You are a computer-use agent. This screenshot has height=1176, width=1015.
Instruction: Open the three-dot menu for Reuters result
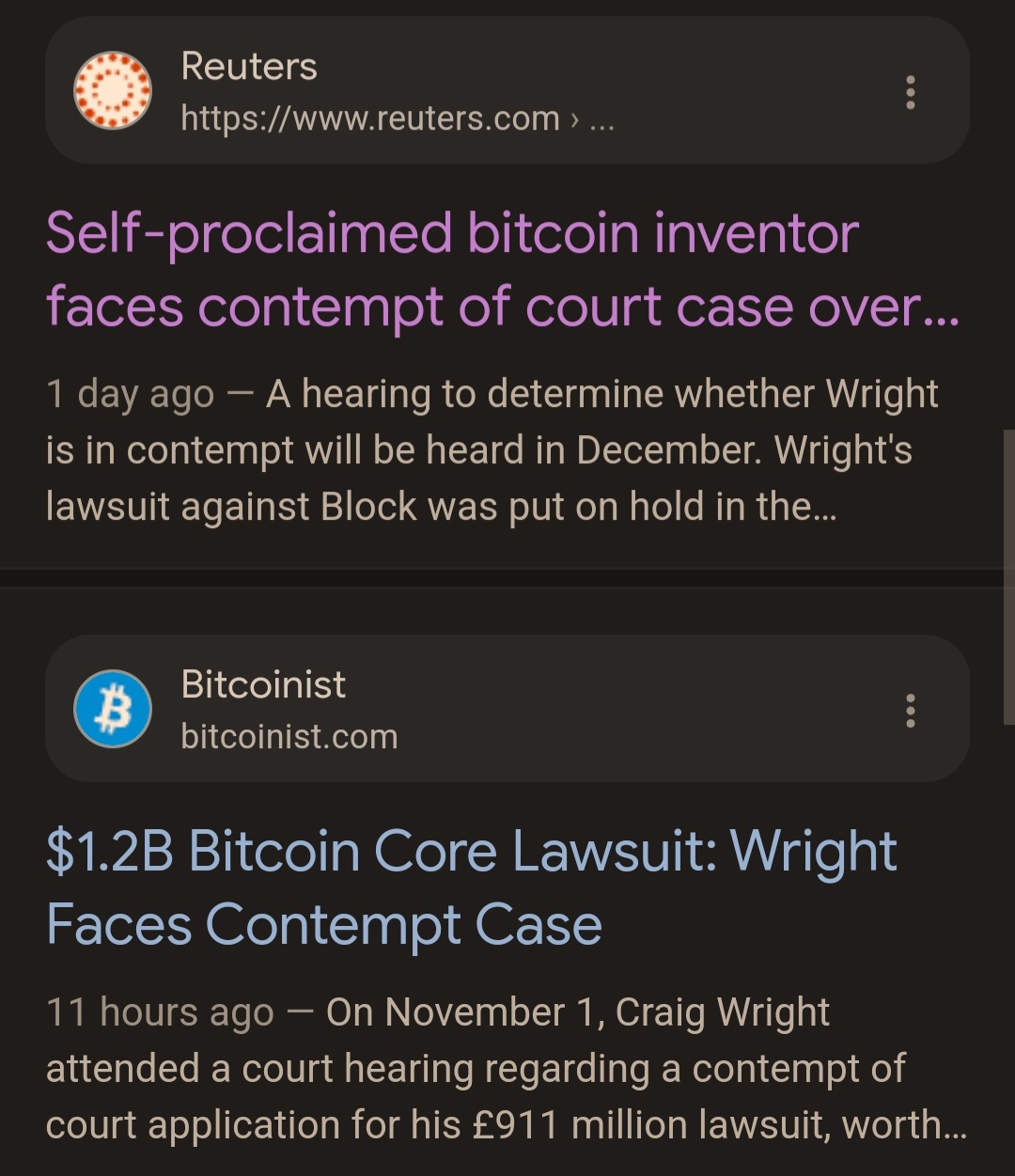coord(910,92)
